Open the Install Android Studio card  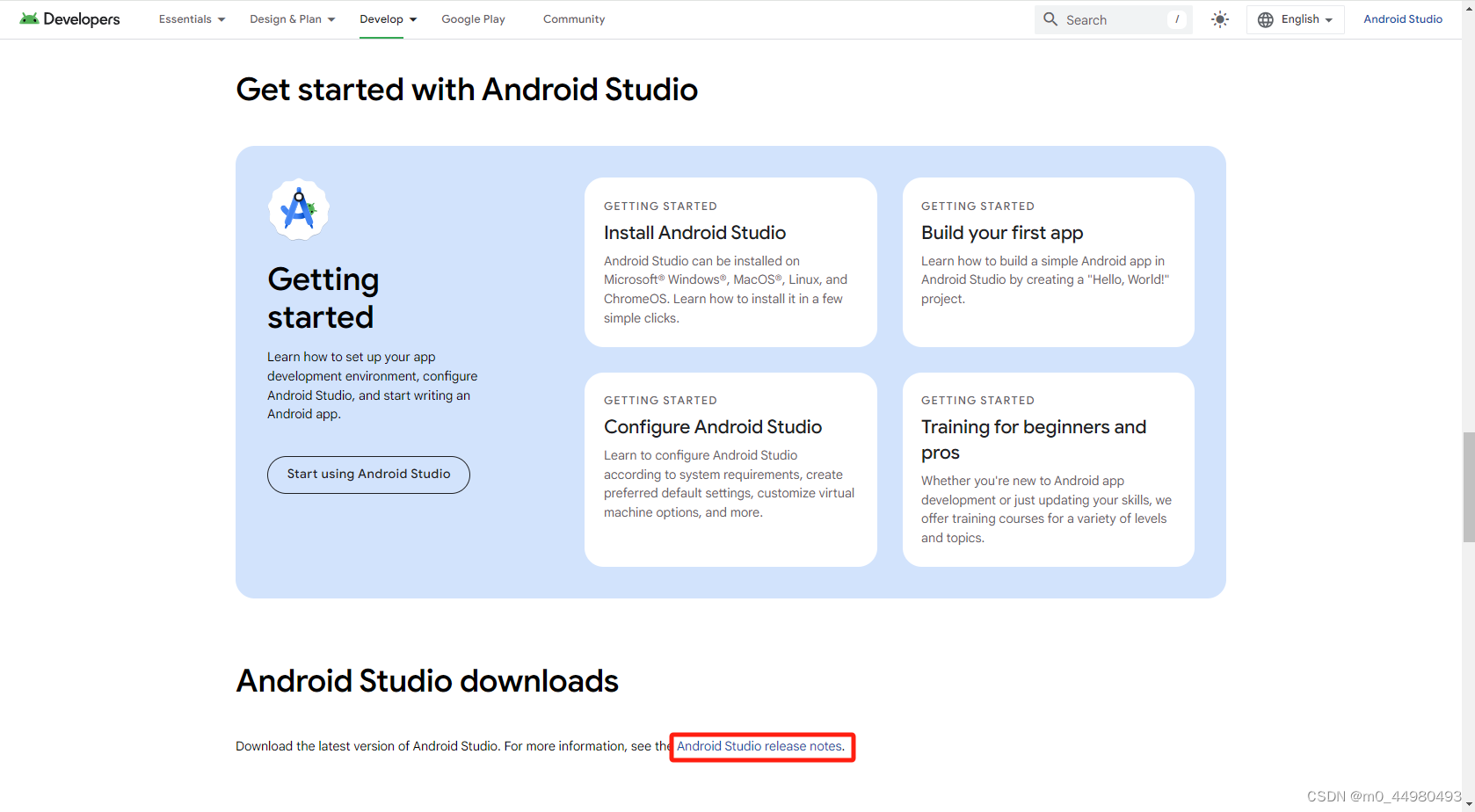(730, 262)
